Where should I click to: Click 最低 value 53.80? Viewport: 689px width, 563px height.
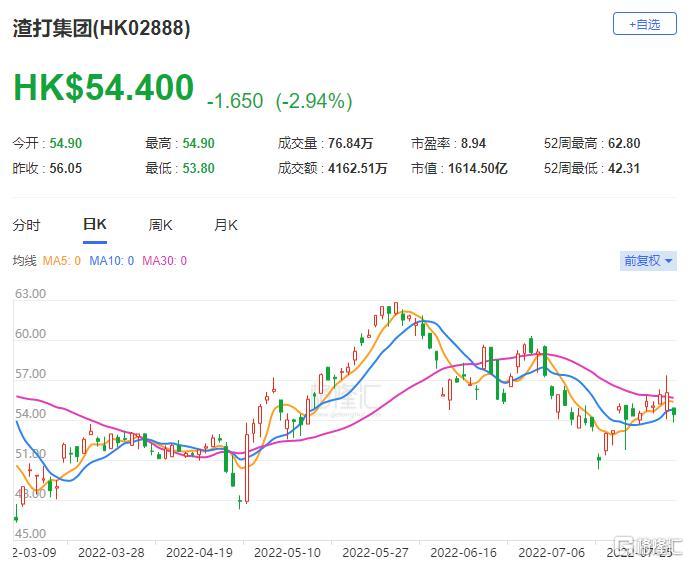coord(199,168)
